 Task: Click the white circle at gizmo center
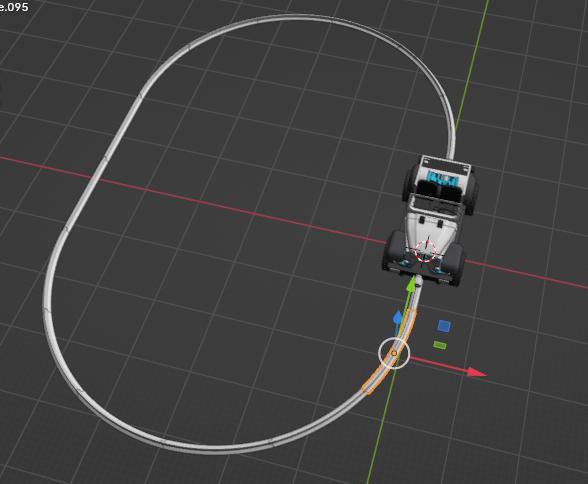(x=394, y=353)
